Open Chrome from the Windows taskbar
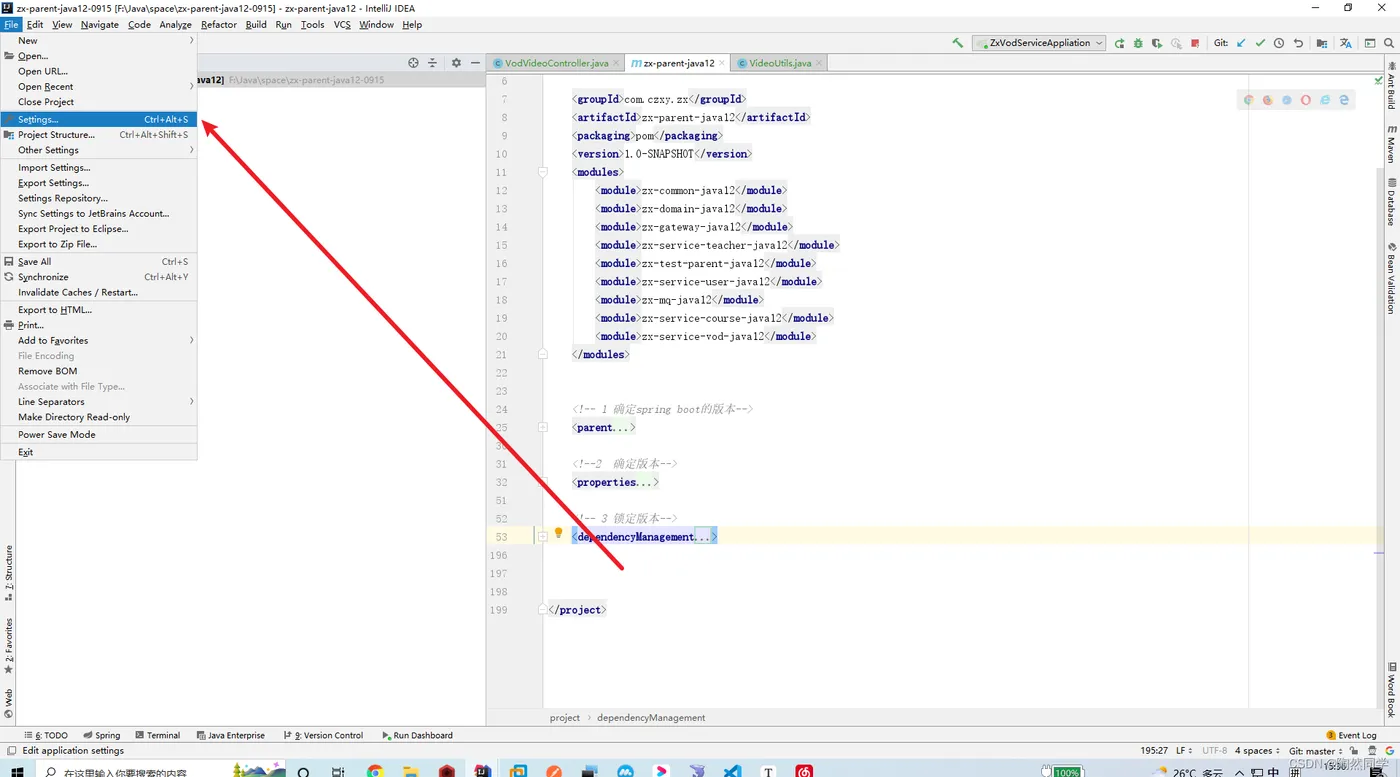The image size is (1400, 777). tap(375, 771)
